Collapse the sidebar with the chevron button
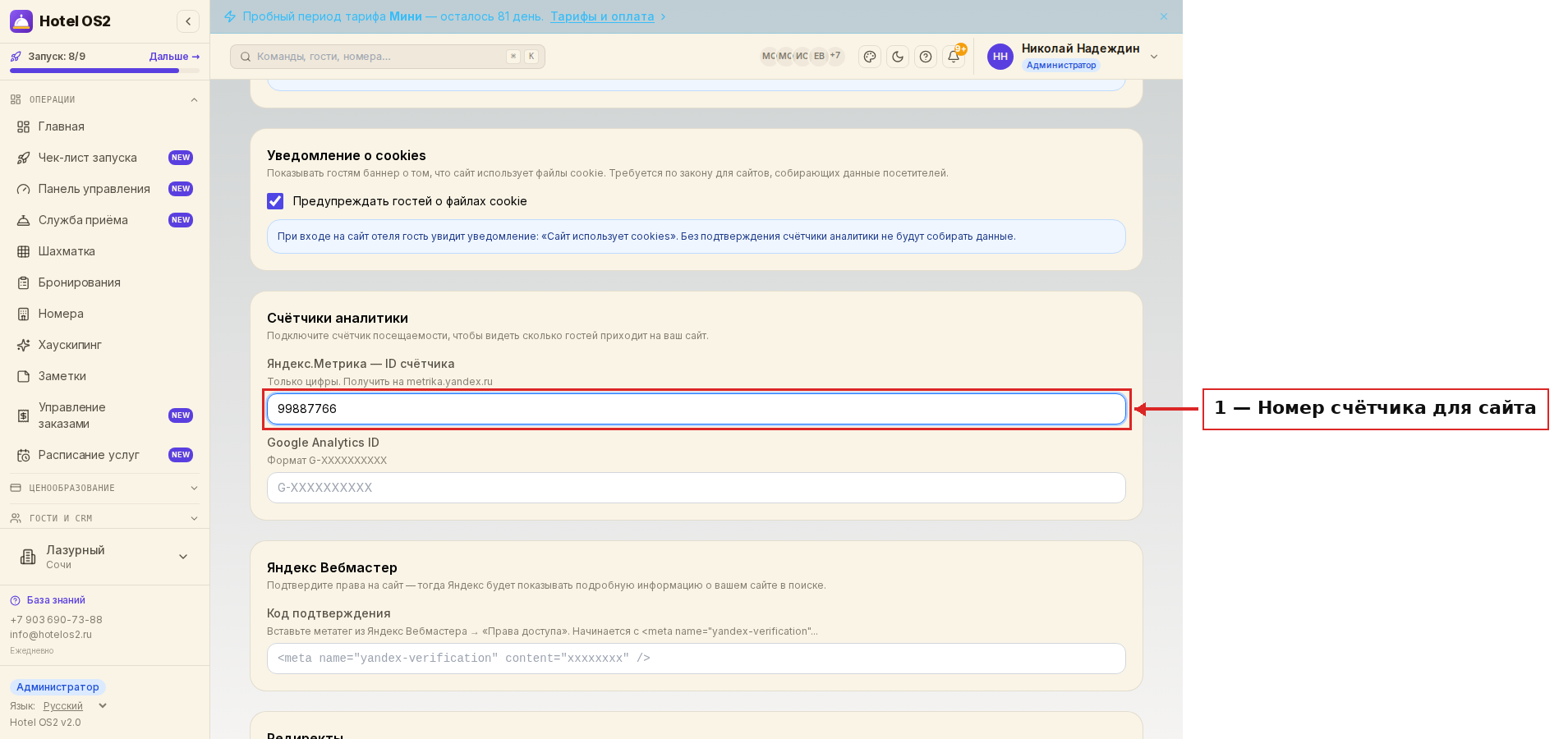Image resolution: width=1568 pixels, height=739 pixels. 188,21
